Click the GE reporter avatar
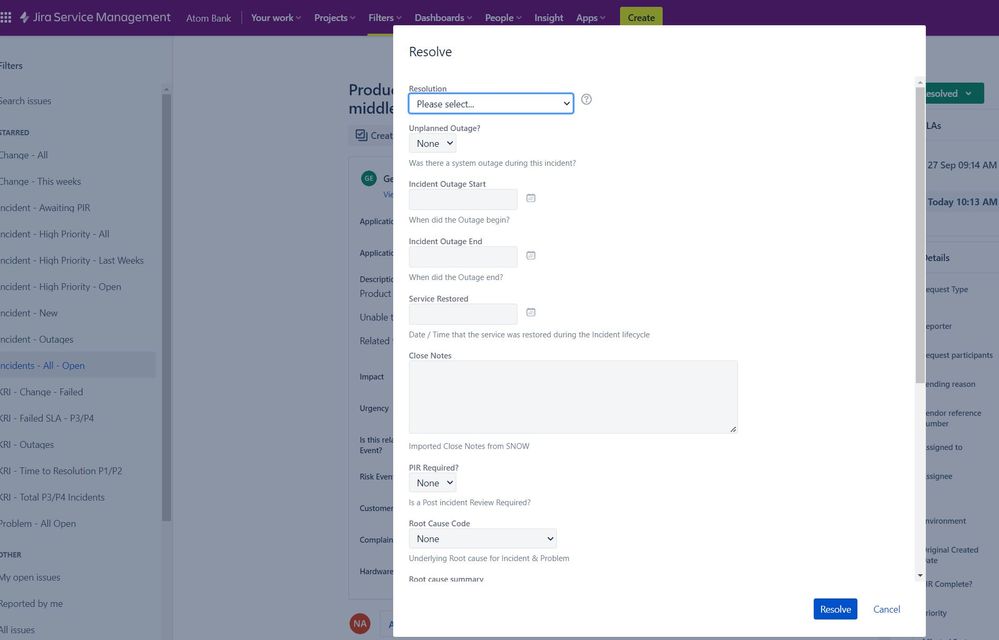Viewport: 999px width, 640px height. [x=369, y=178]
